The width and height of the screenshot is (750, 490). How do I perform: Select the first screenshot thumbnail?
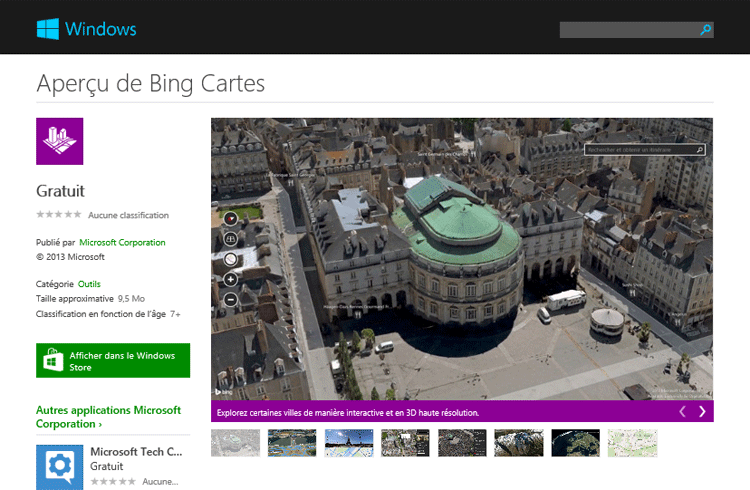(235, 443)
